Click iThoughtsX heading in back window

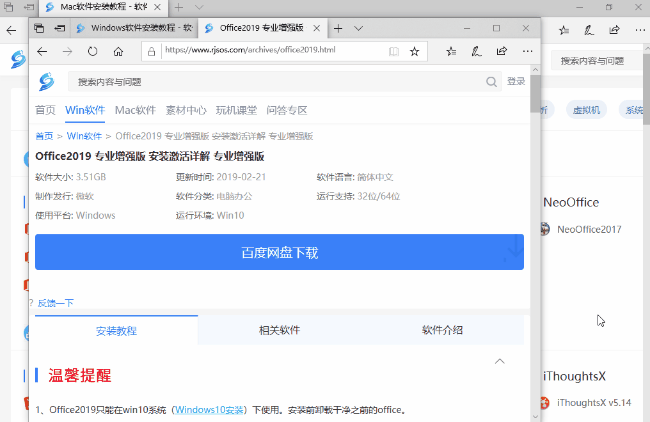pyautogui.click(x=575, y=376)
